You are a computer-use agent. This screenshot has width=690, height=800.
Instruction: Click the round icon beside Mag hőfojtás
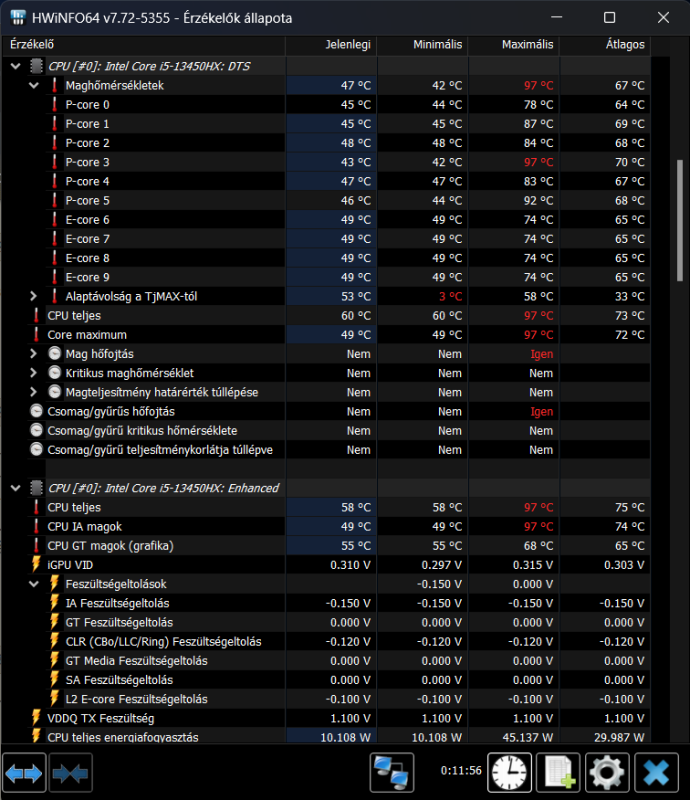55,354
